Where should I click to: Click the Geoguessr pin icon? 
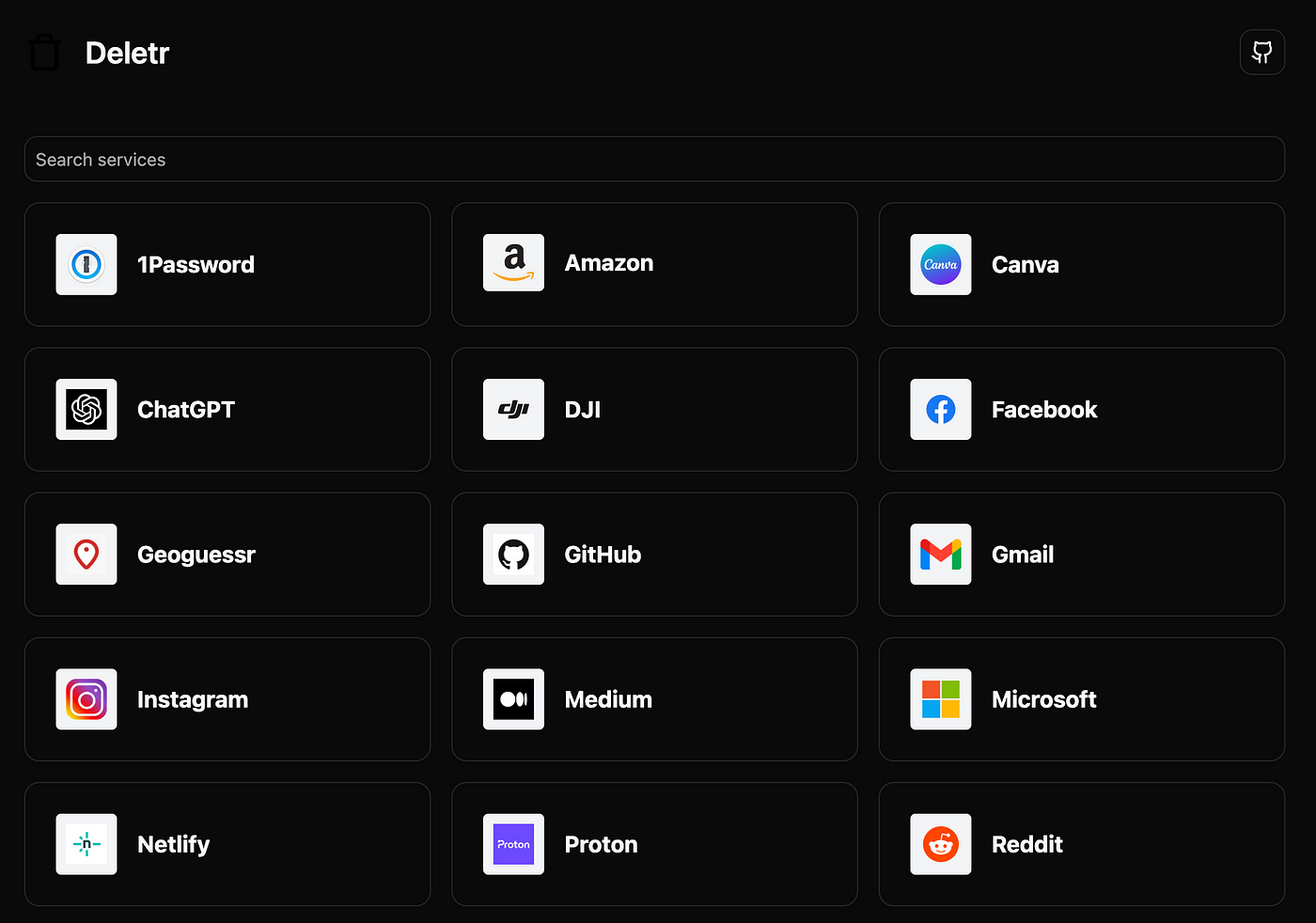click(86, 554)
